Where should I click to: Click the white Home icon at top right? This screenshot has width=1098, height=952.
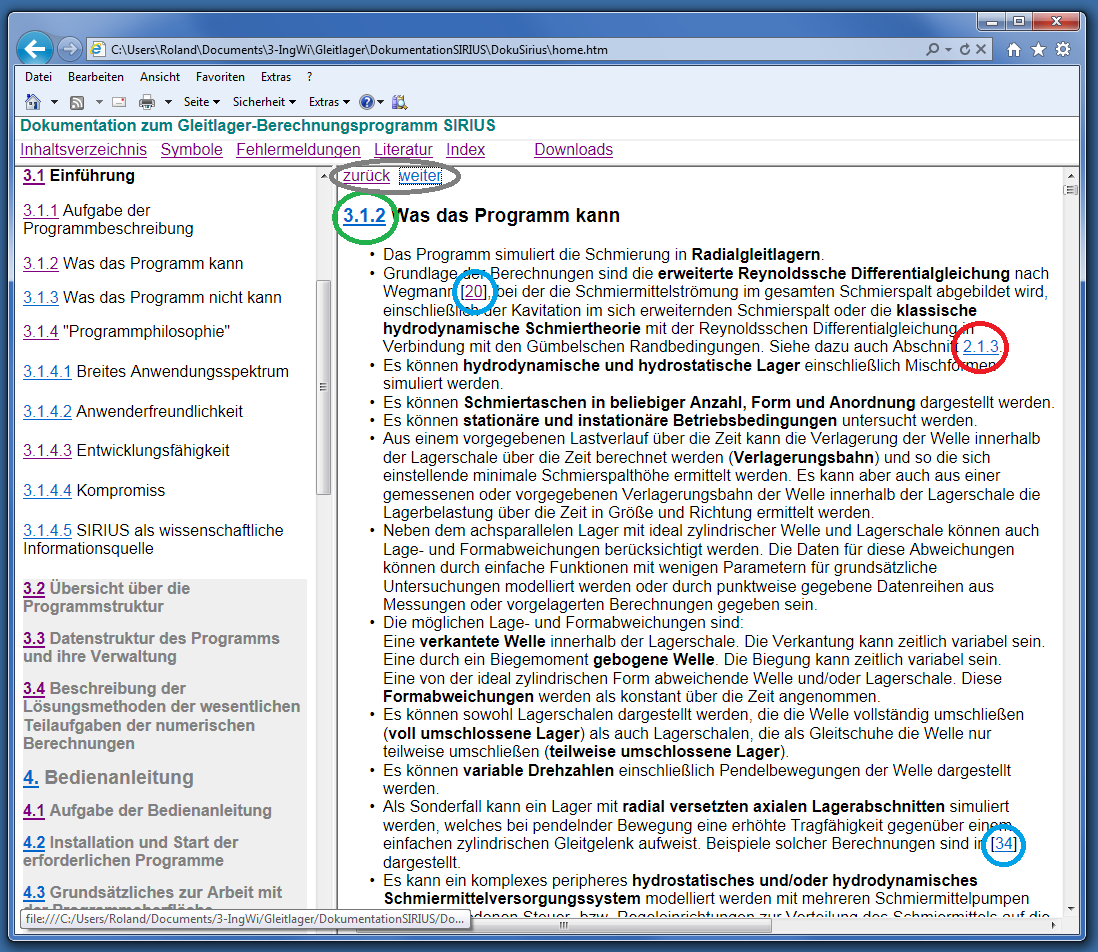pyautogui.click(x=1013, y=49)
